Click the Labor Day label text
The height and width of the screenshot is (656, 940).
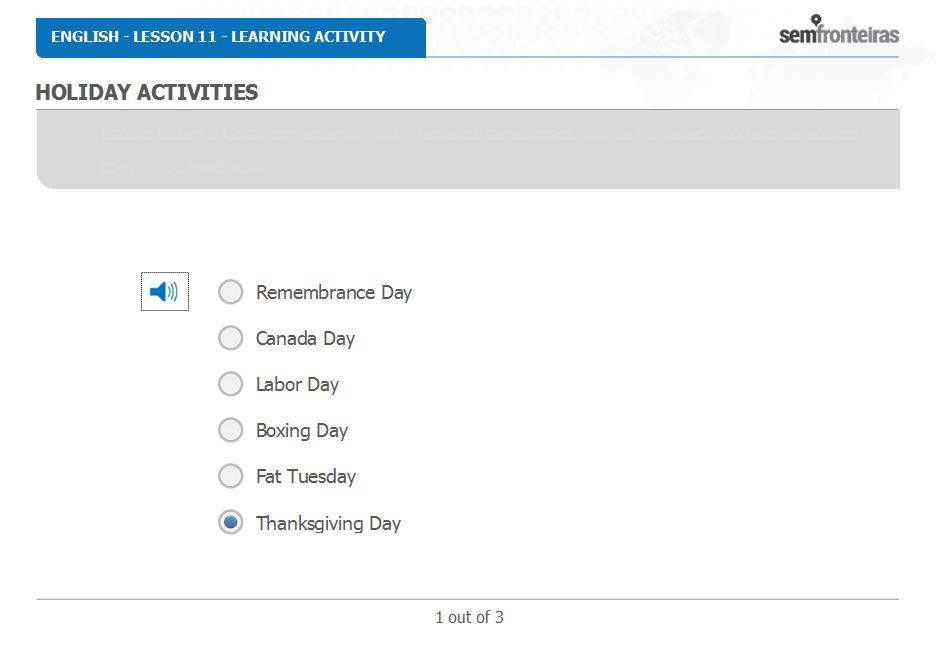(x=297, y=384)
